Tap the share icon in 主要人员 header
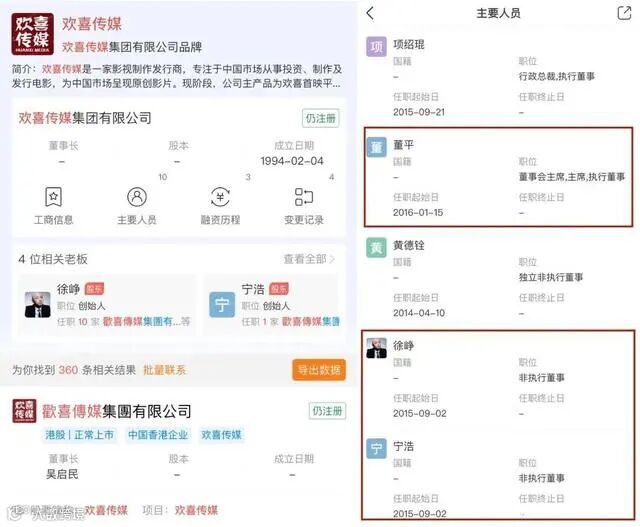 [624, 13]
